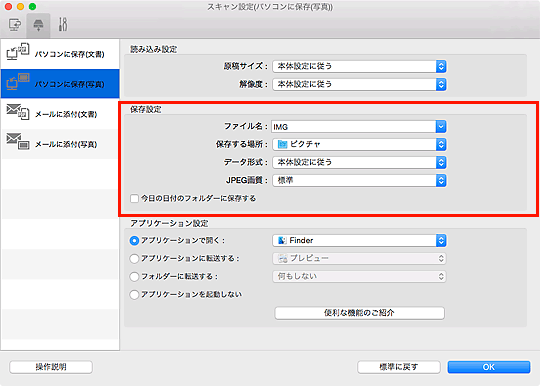540x386 pixels.
Task: Click the yellow minimize window button
Action: 20,7
